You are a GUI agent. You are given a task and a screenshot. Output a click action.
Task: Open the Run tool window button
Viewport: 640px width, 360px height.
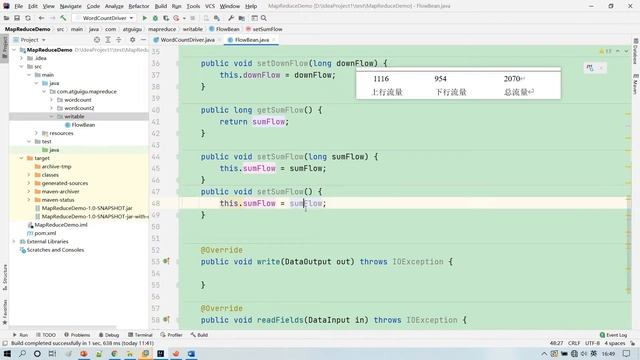[20, 335]
